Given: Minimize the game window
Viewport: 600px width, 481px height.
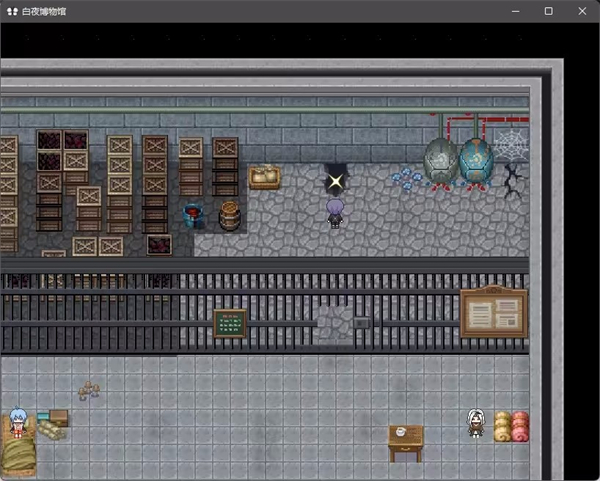Looking at the screenshot, I should coord(515,11).
